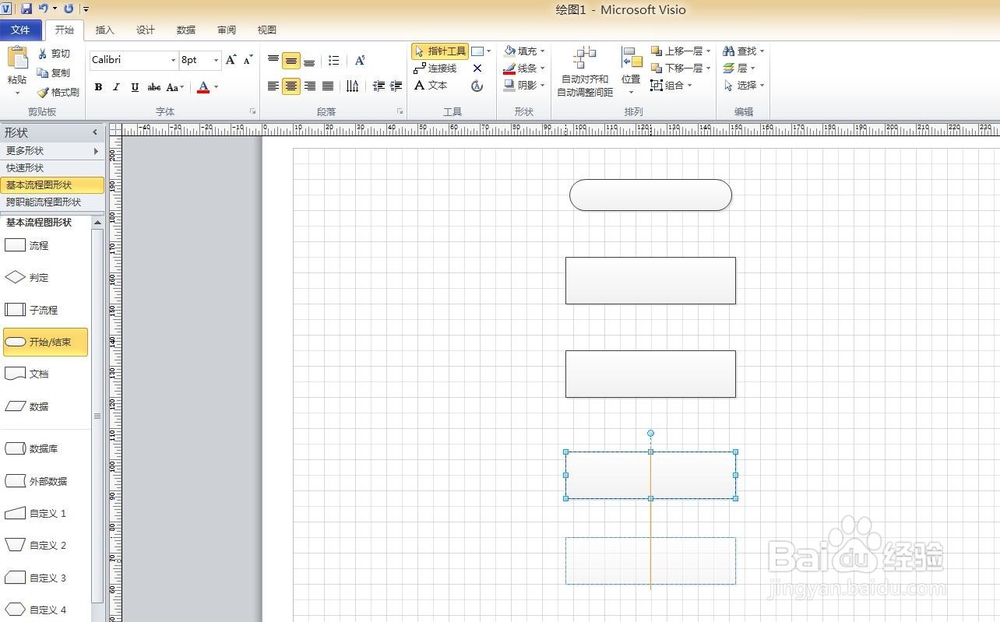Click the increase indent icon

coord(396,86)
